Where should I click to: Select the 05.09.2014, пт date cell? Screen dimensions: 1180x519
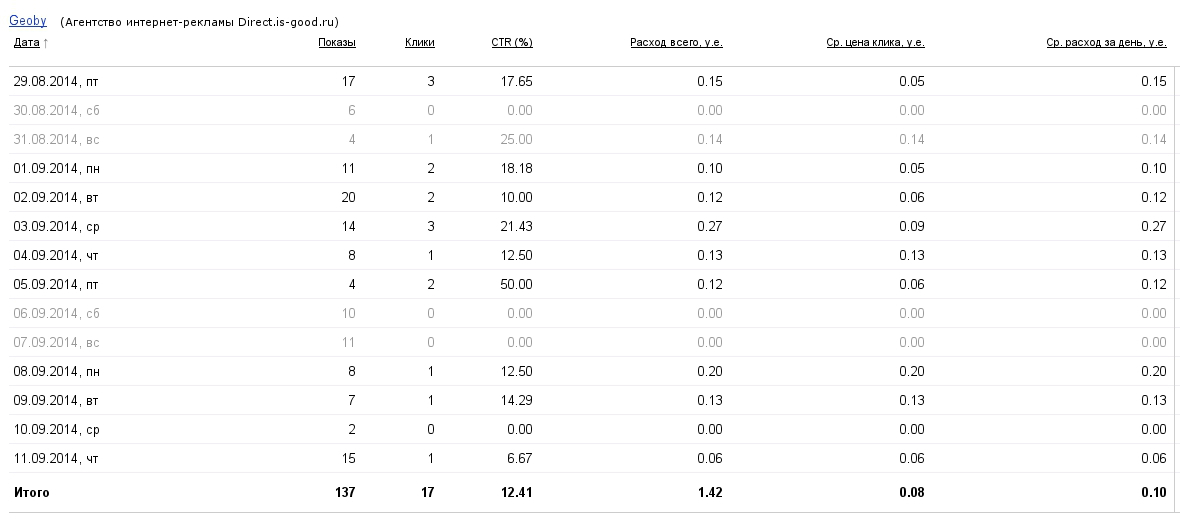coord(56,284)
